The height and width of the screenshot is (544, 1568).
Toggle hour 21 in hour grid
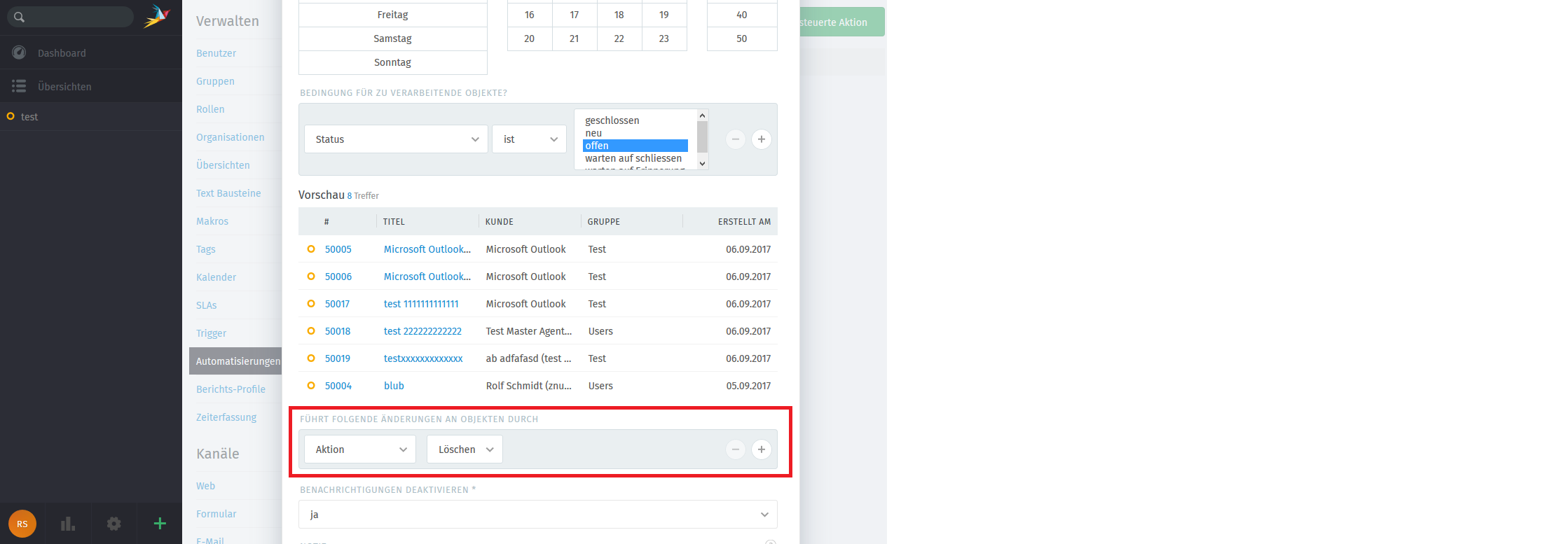tap(575, 39)
